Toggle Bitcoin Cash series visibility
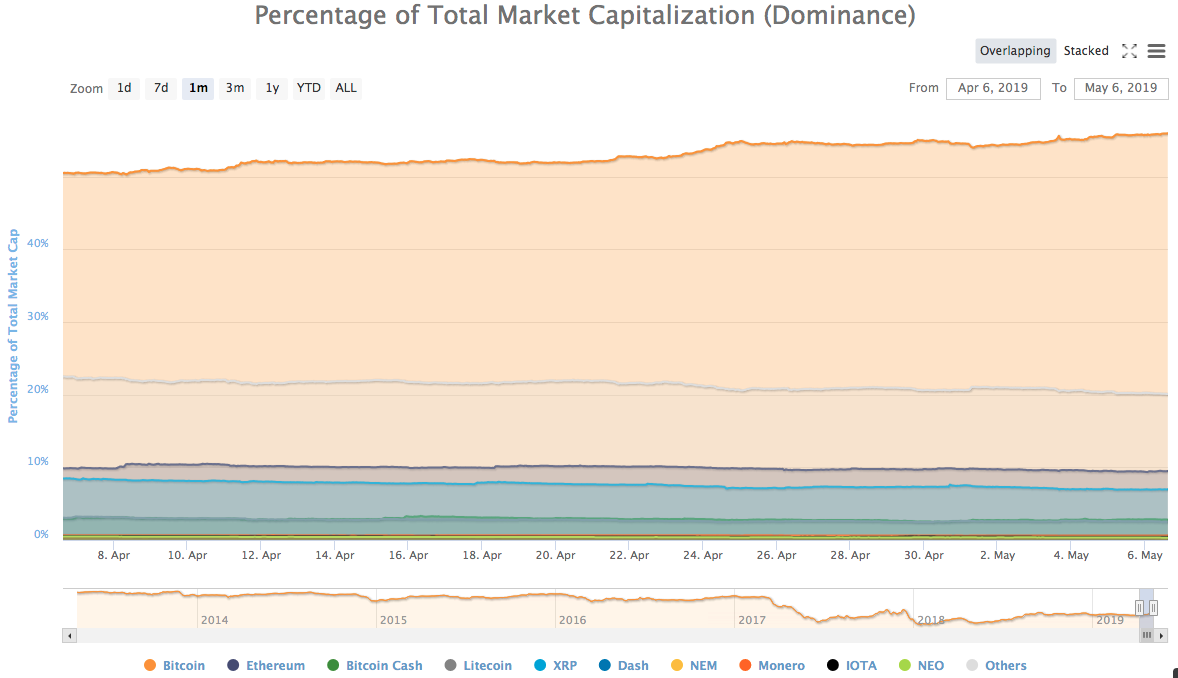The image size is (1178, 678). 384,666
